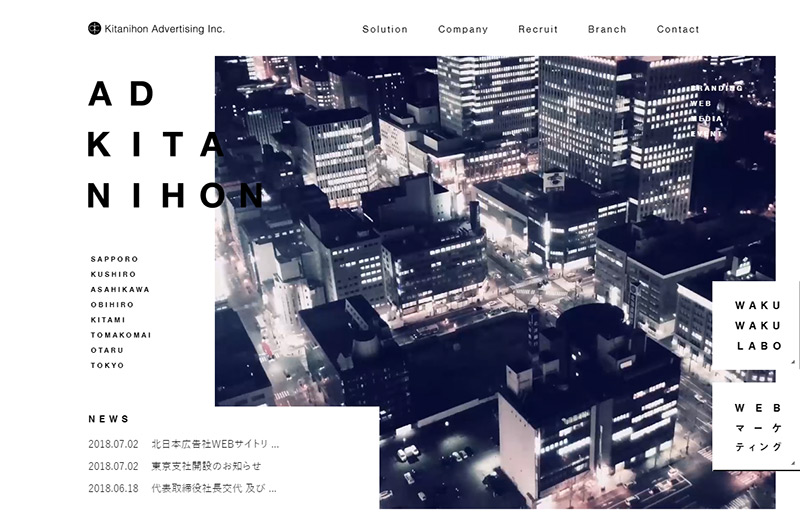Viewport: 800px width, 526px height.
Task: Open news item dated 2018.07.02 北日本広告社WEBサイト
Action: point(184,444)
